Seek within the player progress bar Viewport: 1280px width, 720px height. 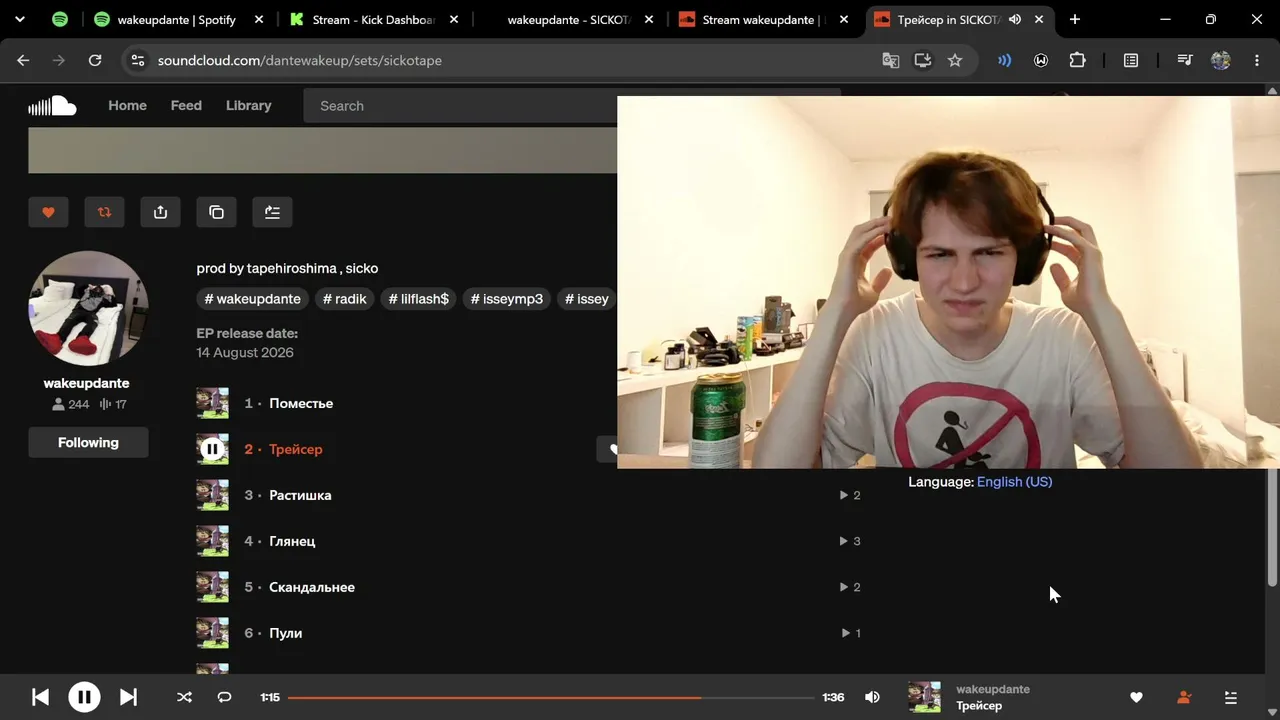pos(550,697)
